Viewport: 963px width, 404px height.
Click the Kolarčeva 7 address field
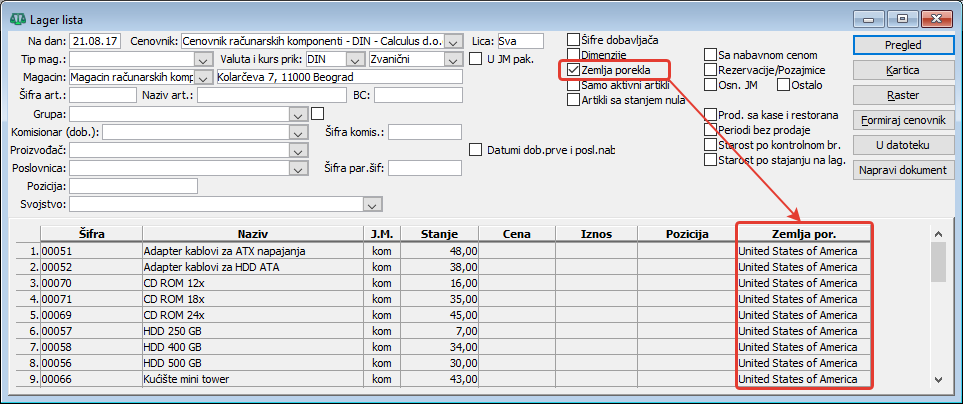(340, 77)
